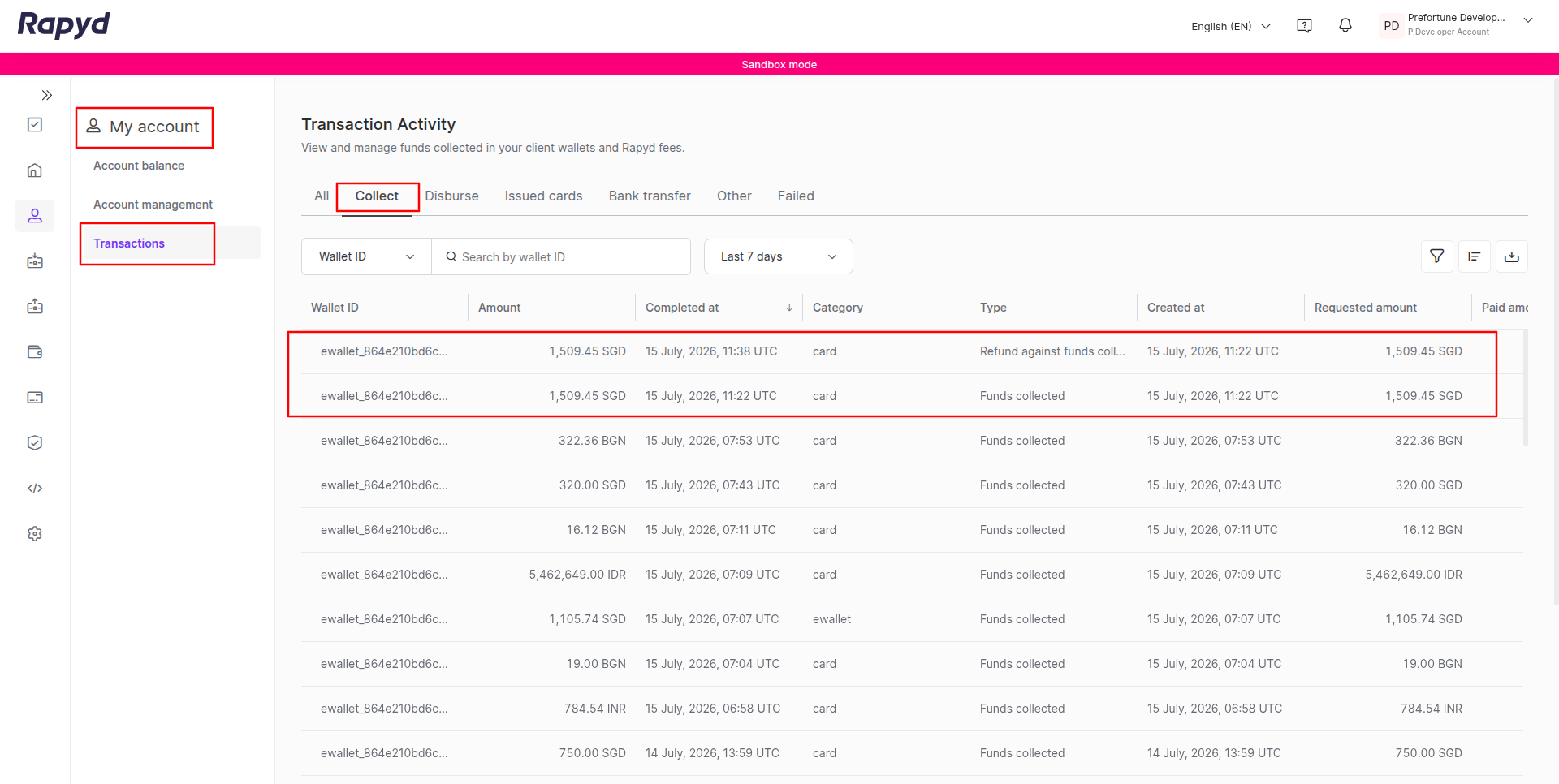Click the Amount column header
Viewport: 1559px width, 784px height.
pos(499,308)
